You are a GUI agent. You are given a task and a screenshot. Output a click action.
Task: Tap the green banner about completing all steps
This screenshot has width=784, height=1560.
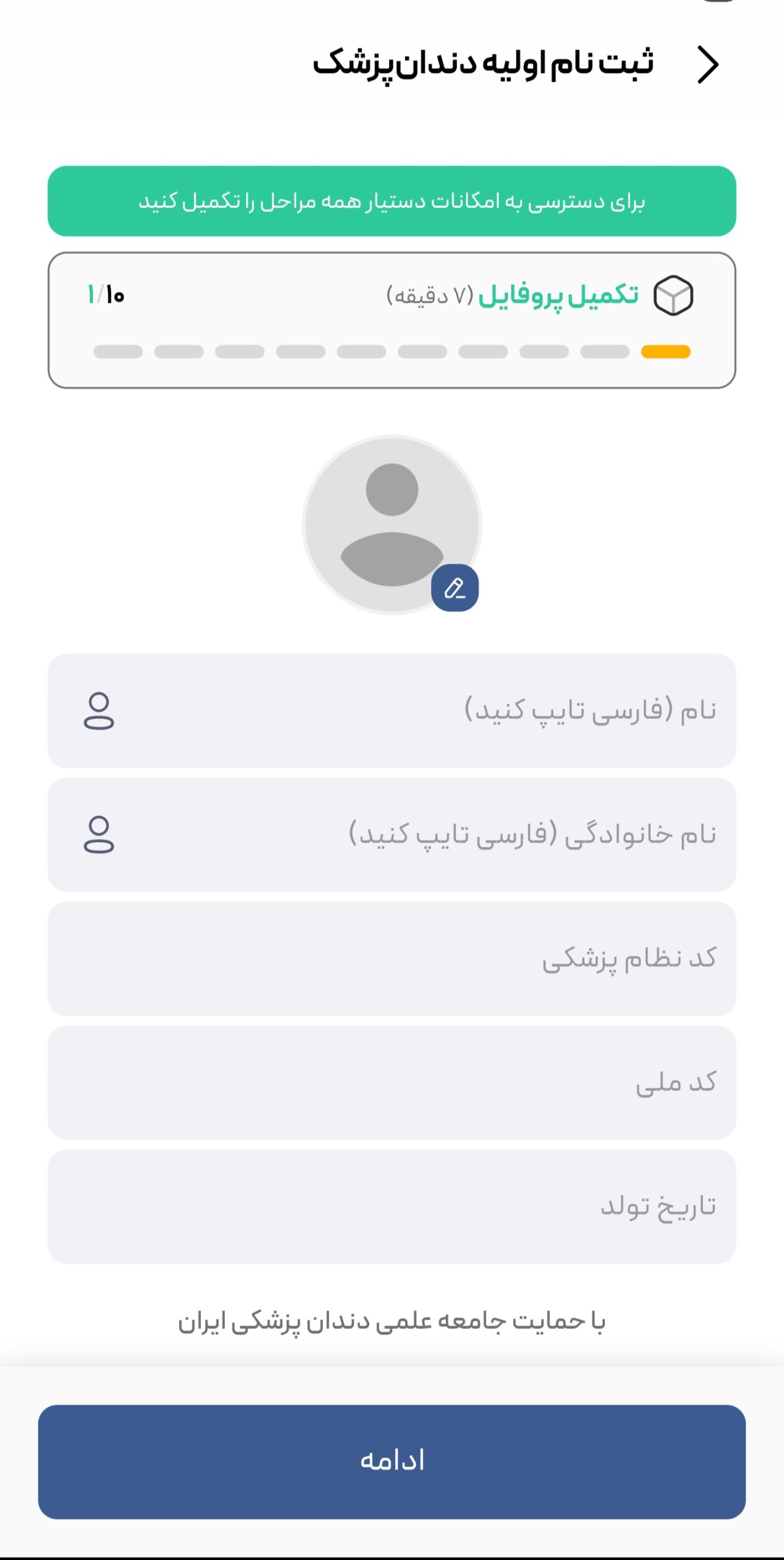392,201
